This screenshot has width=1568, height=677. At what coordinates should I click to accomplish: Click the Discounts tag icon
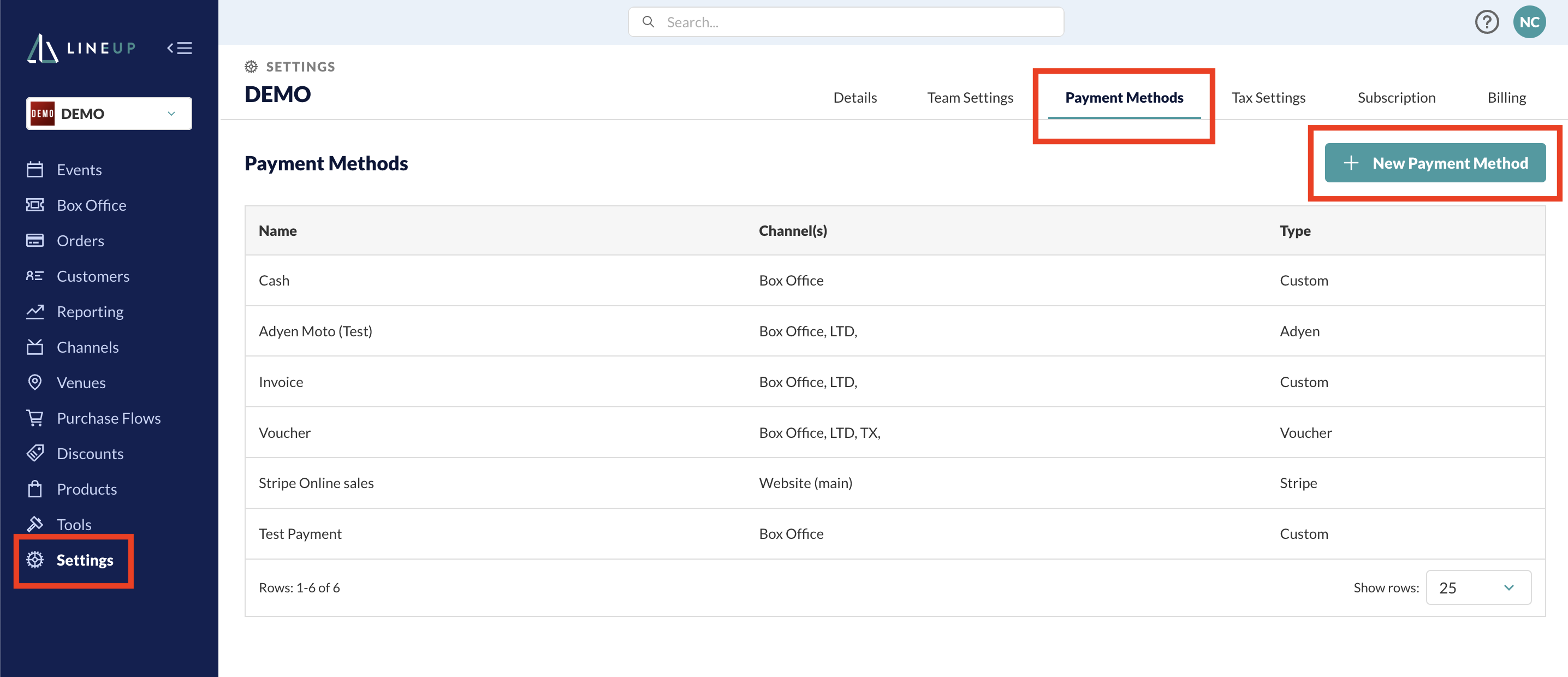tap(35, 453)
